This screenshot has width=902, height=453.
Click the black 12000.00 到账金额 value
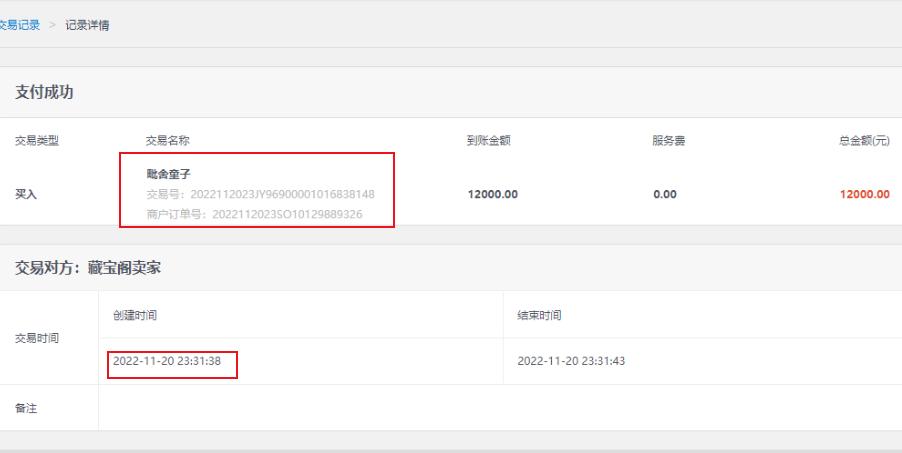point(492,195)
